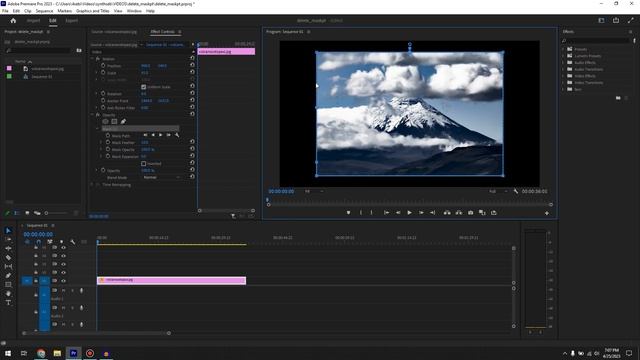Mark In point in Program Monitor
The height and width of the screenshot is (360, 640).
pyautogui.click(x=361, y=213)
